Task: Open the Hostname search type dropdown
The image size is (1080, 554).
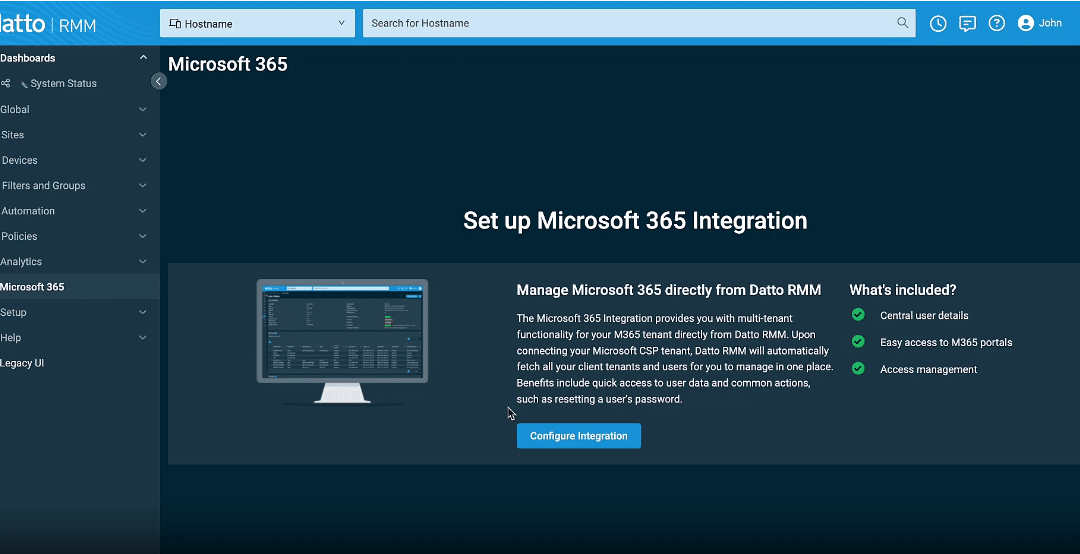Action: point(257,23)
